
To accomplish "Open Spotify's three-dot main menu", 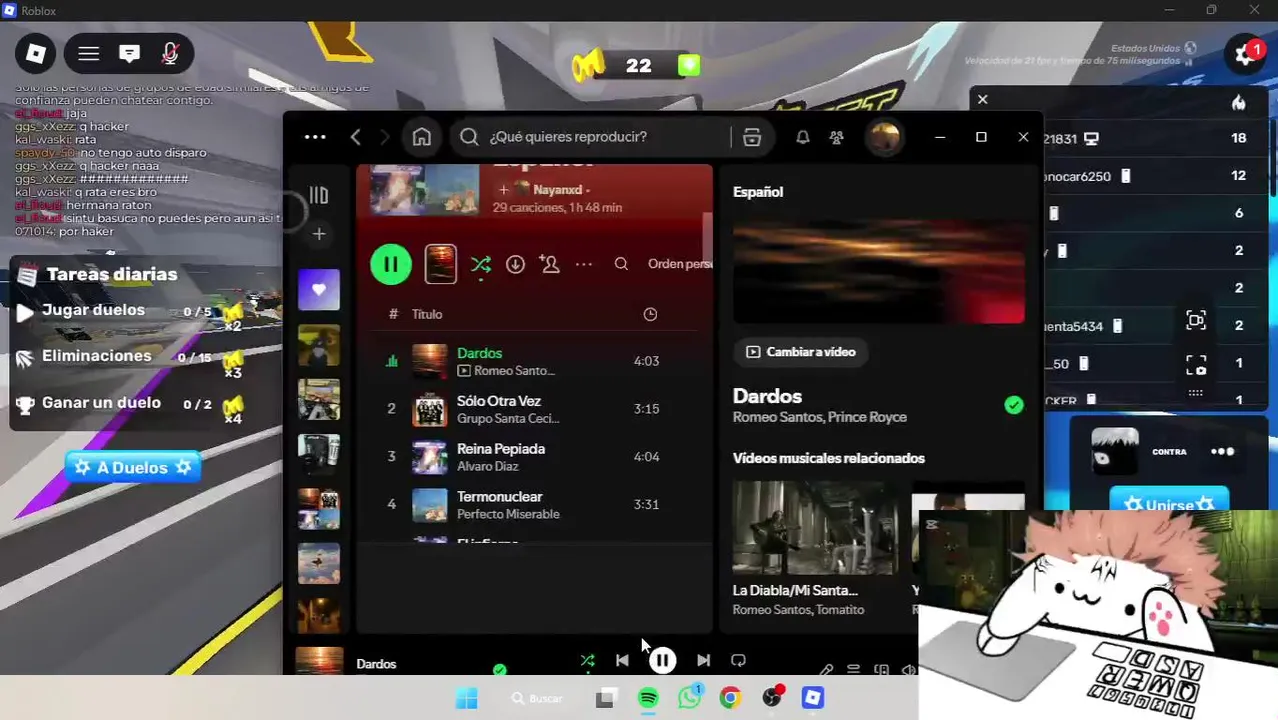I will pyautogui.click(x=315, y=137).
